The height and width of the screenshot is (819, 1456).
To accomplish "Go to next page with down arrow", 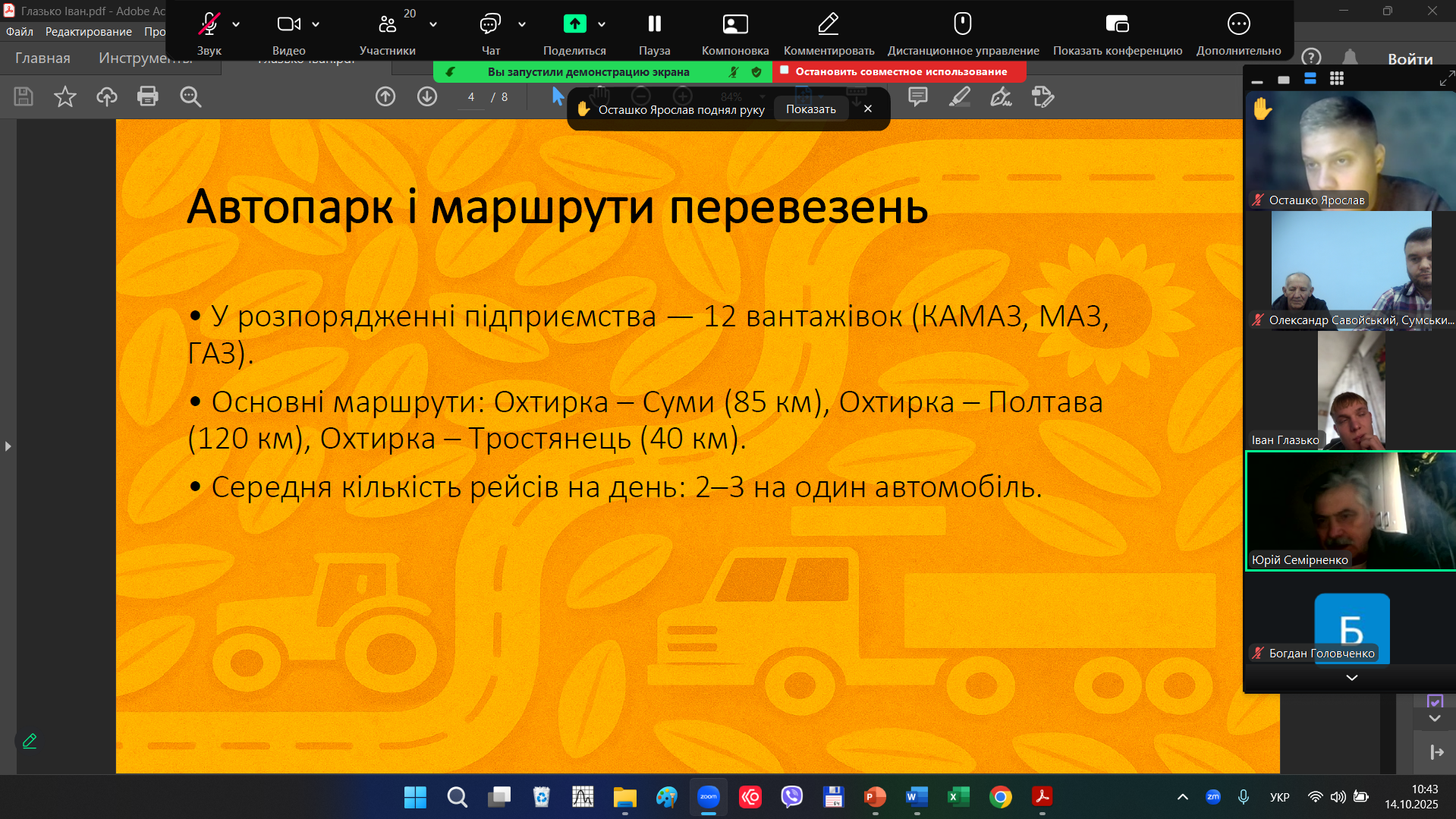I will coord(427,96).
